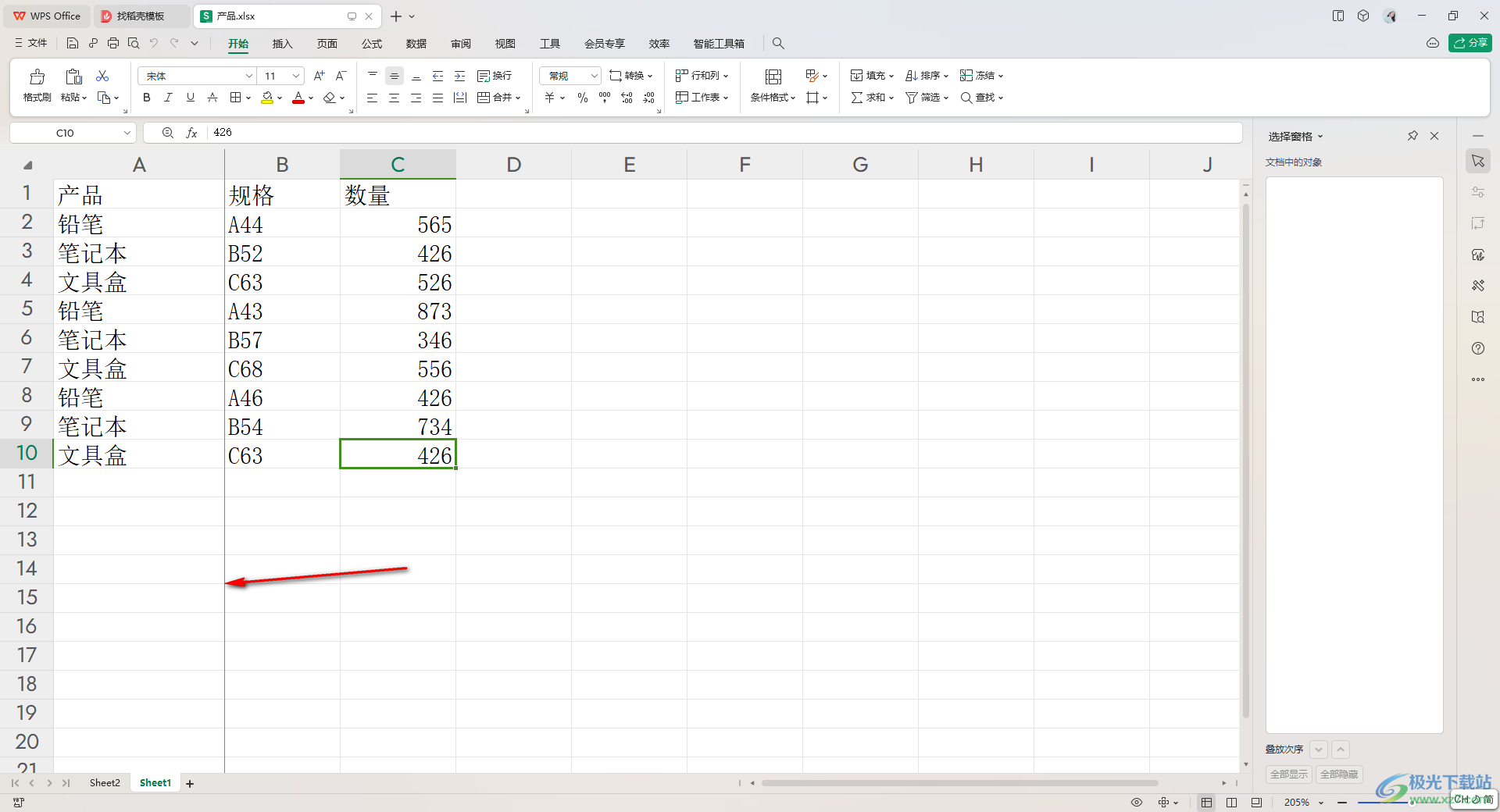Click the thousands separator icon
The height and width of the screenshot is (812, 1500).
coord(605,98)
